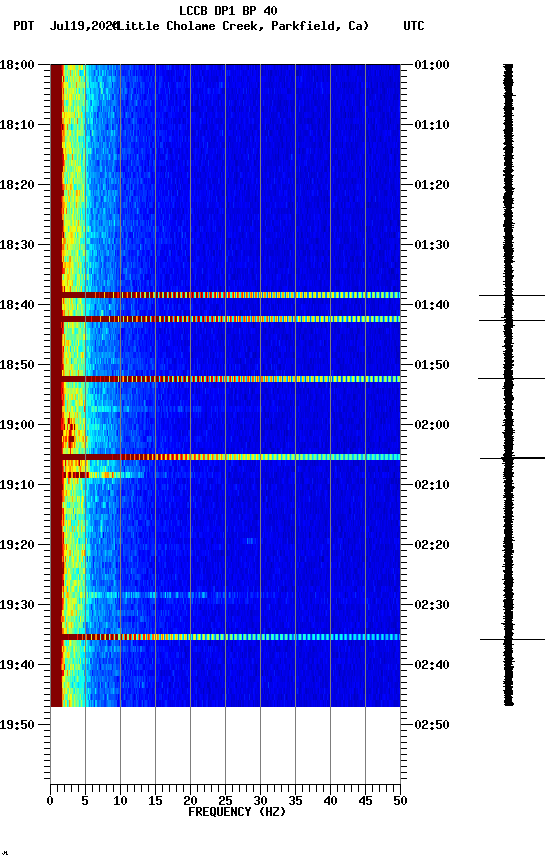The image size is (552, 864).
Task: Click the 15 Hz frequency tick label
Action: pos(155,801)
